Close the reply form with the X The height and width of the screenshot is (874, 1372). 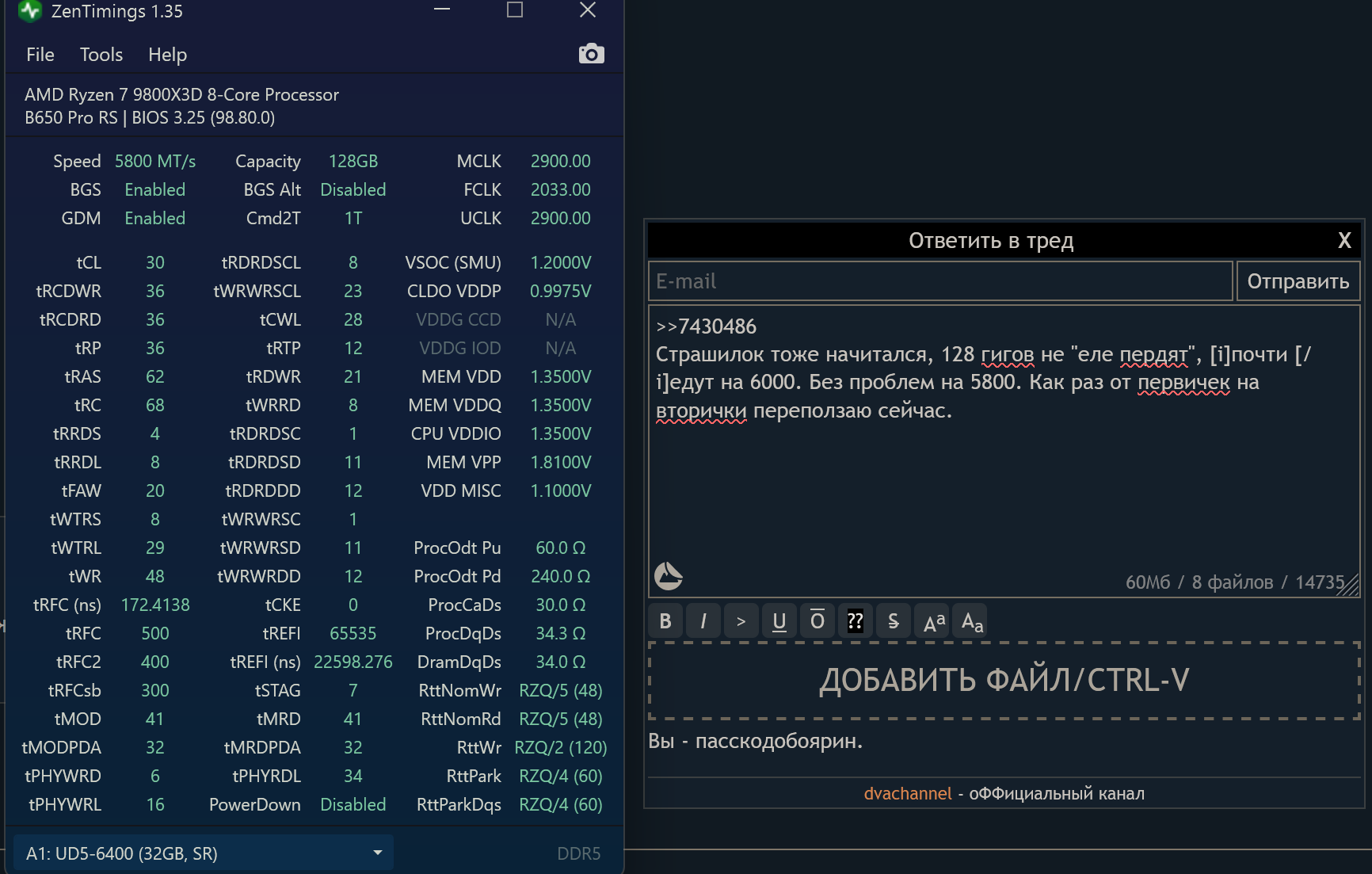1344,241
